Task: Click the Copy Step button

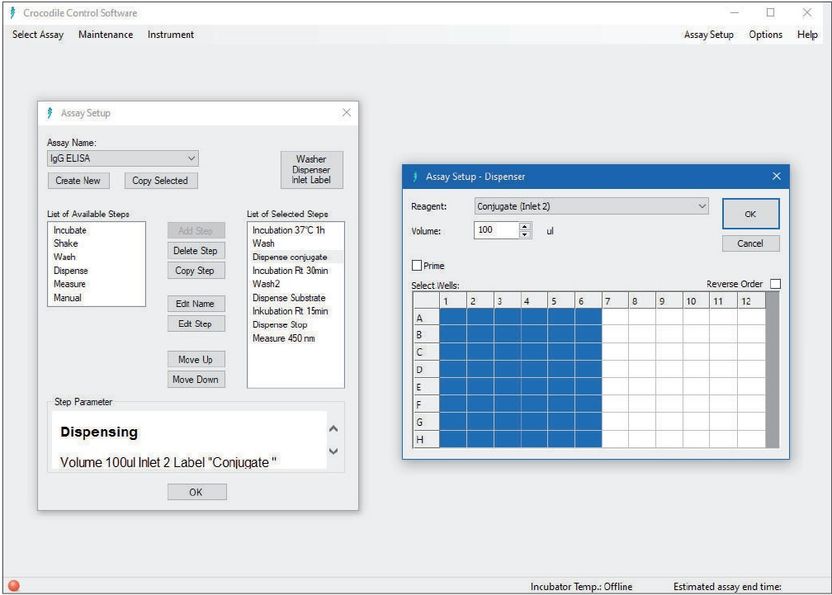Action: (x=196, y=271)
